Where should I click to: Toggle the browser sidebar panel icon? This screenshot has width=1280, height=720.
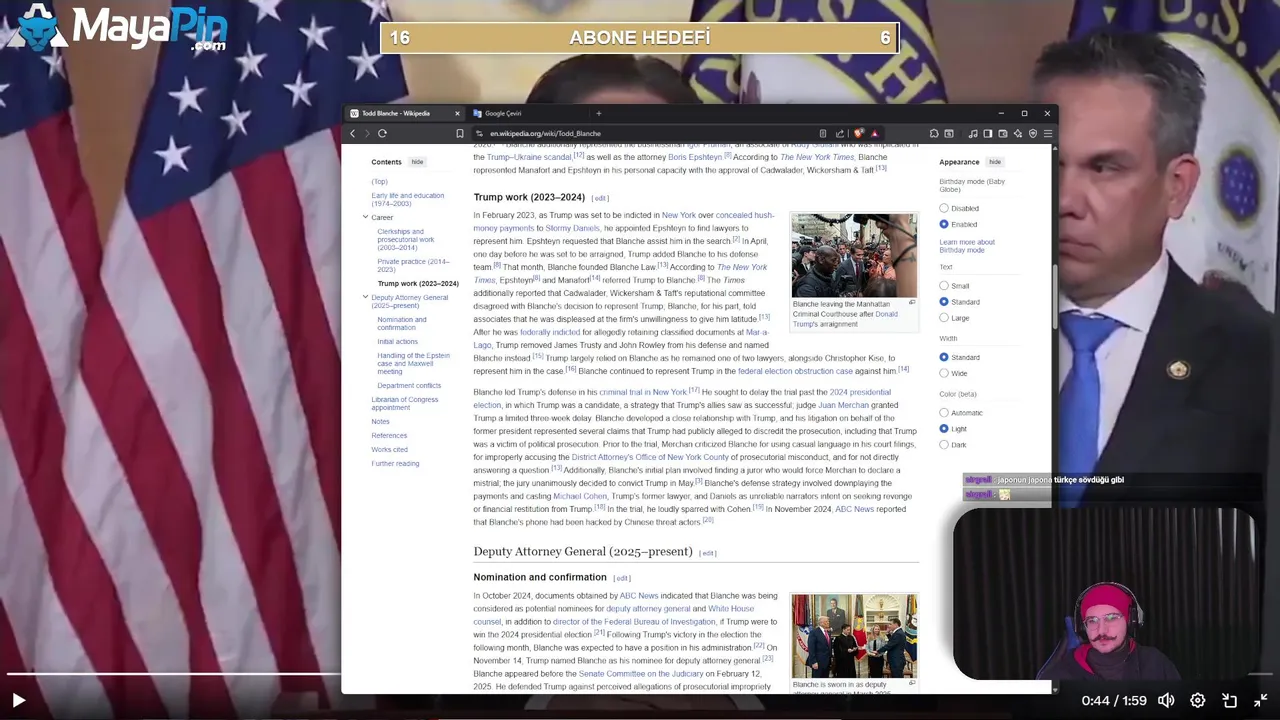(988, 133)
